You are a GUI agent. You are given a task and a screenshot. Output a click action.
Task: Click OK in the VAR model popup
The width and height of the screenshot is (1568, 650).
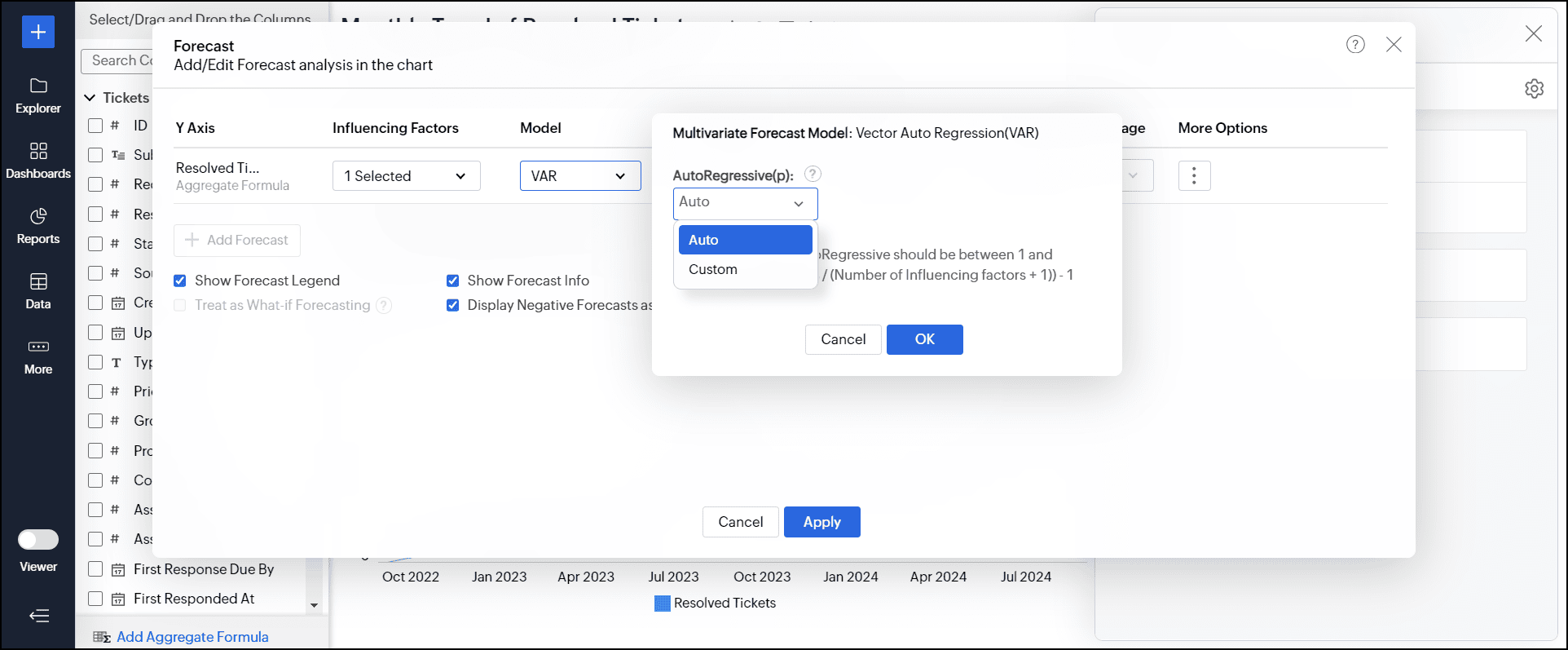click(x=924, y=339)
